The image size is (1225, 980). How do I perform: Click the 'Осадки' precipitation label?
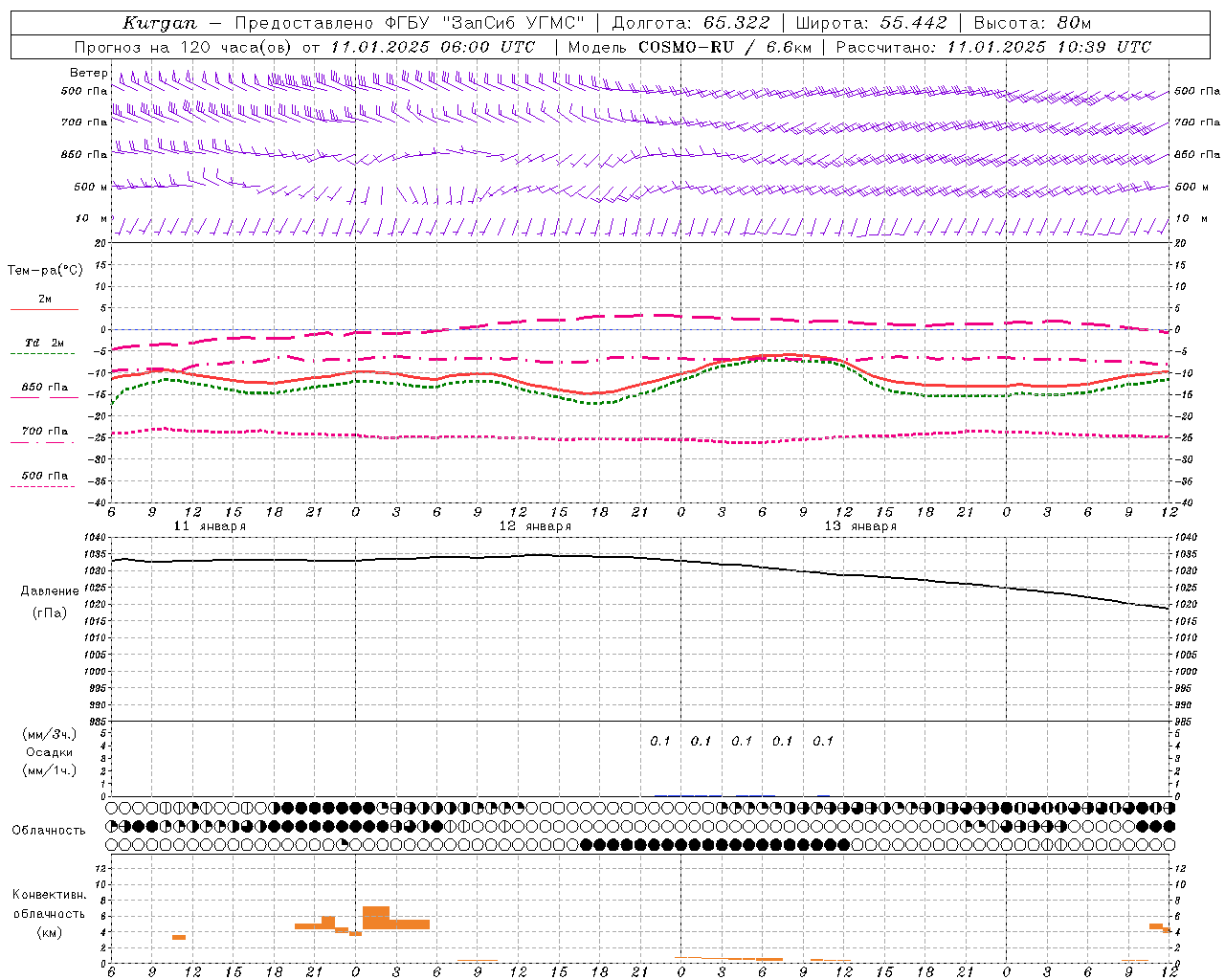pyautogui.click(x=49, y=752)
